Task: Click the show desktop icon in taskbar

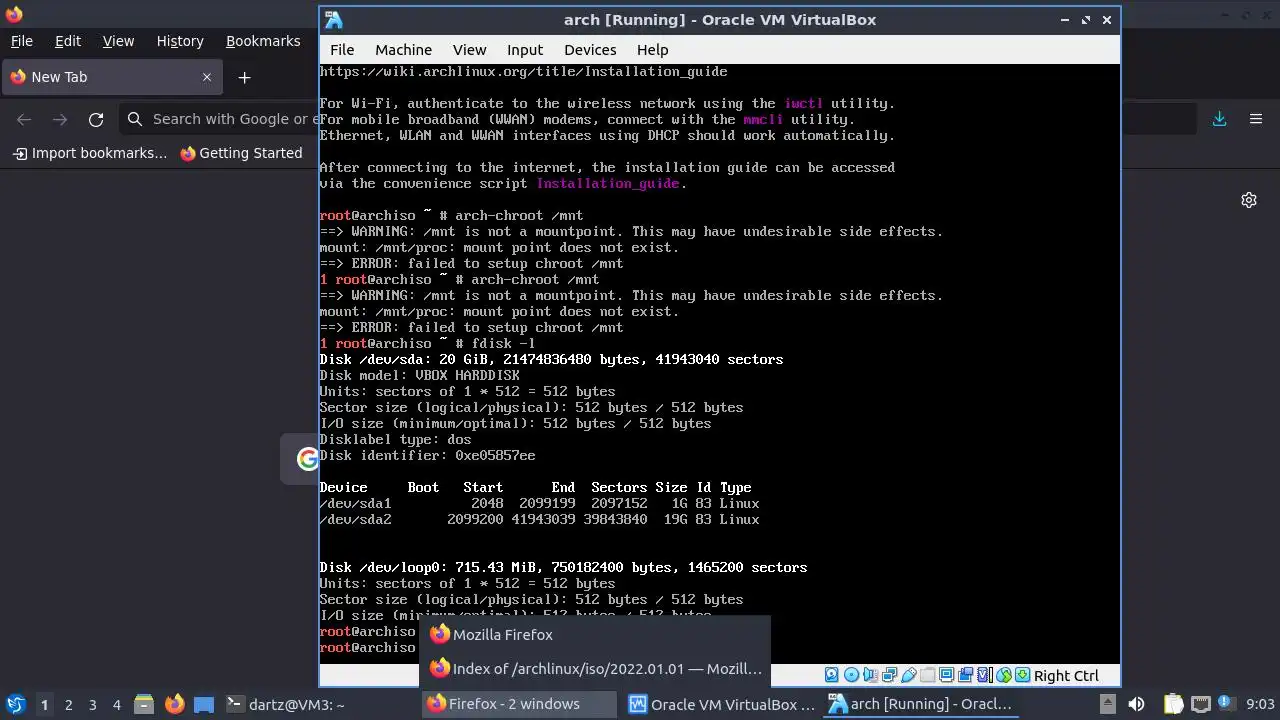Action: pos(204,704)
